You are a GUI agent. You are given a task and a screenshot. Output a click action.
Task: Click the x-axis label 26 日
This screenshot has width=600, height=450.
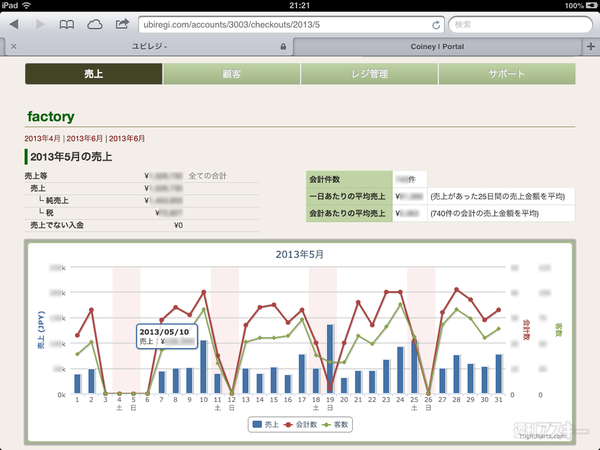pyautogui.click(x=428, y=403)
